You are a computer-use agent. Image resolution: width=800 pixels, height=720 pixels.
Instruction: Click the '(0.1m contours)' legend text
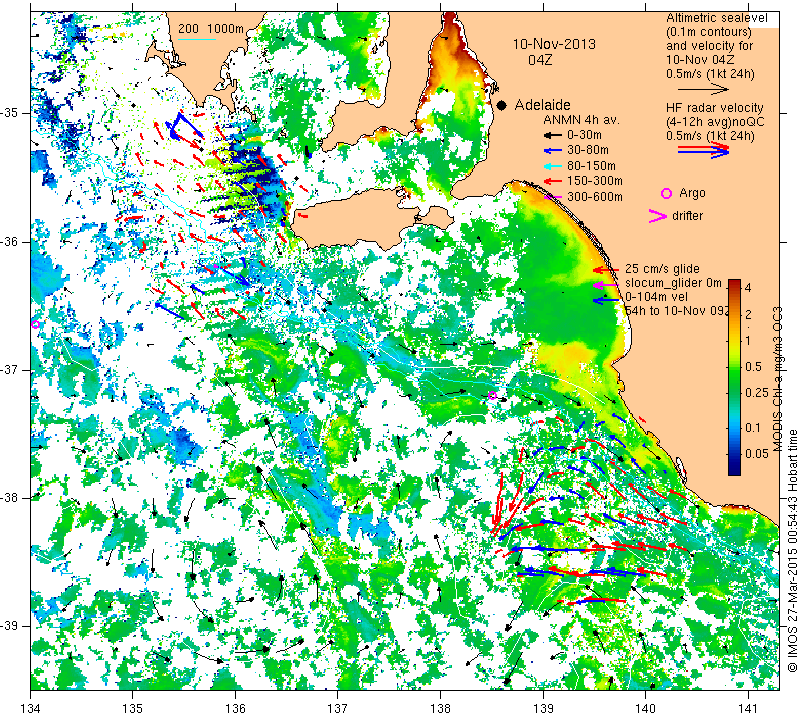709,32
